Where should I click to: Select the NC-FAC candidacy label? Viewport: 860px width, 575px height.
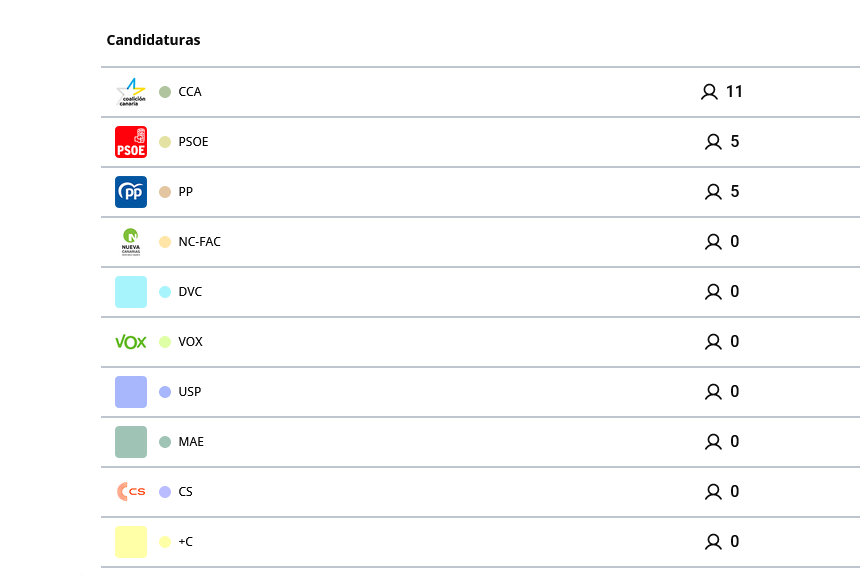pos(199,242)
